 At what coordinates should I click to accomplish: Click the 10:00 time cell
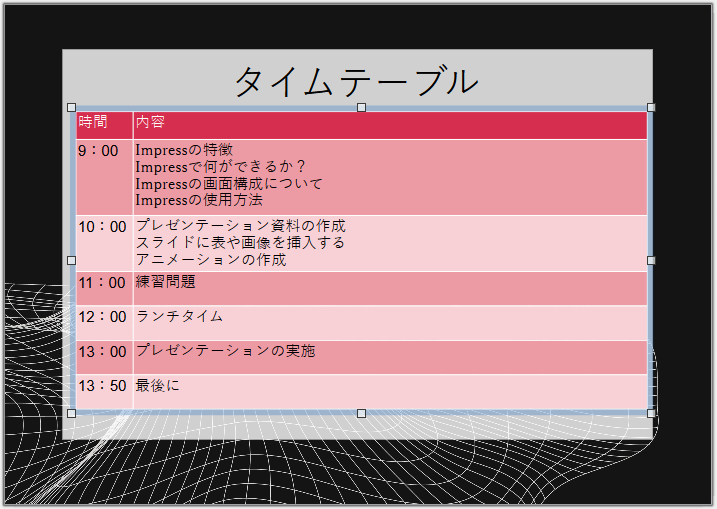(104, 243)
